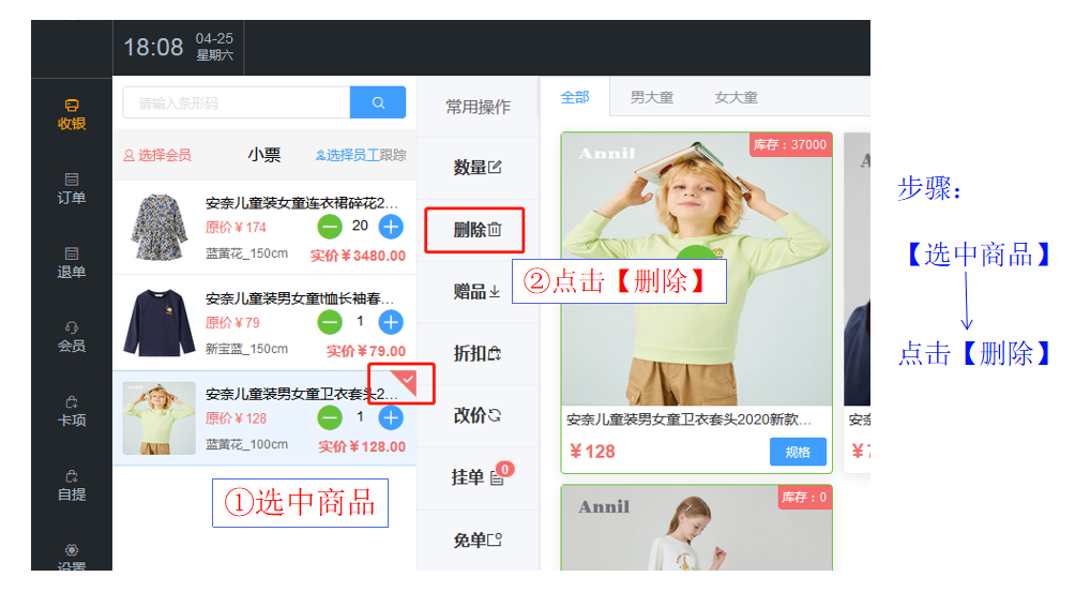The width and height of the screenshot is (1082, 615).
Task: Open the 订单 orders section in sidebar
Action: (71, 188)
